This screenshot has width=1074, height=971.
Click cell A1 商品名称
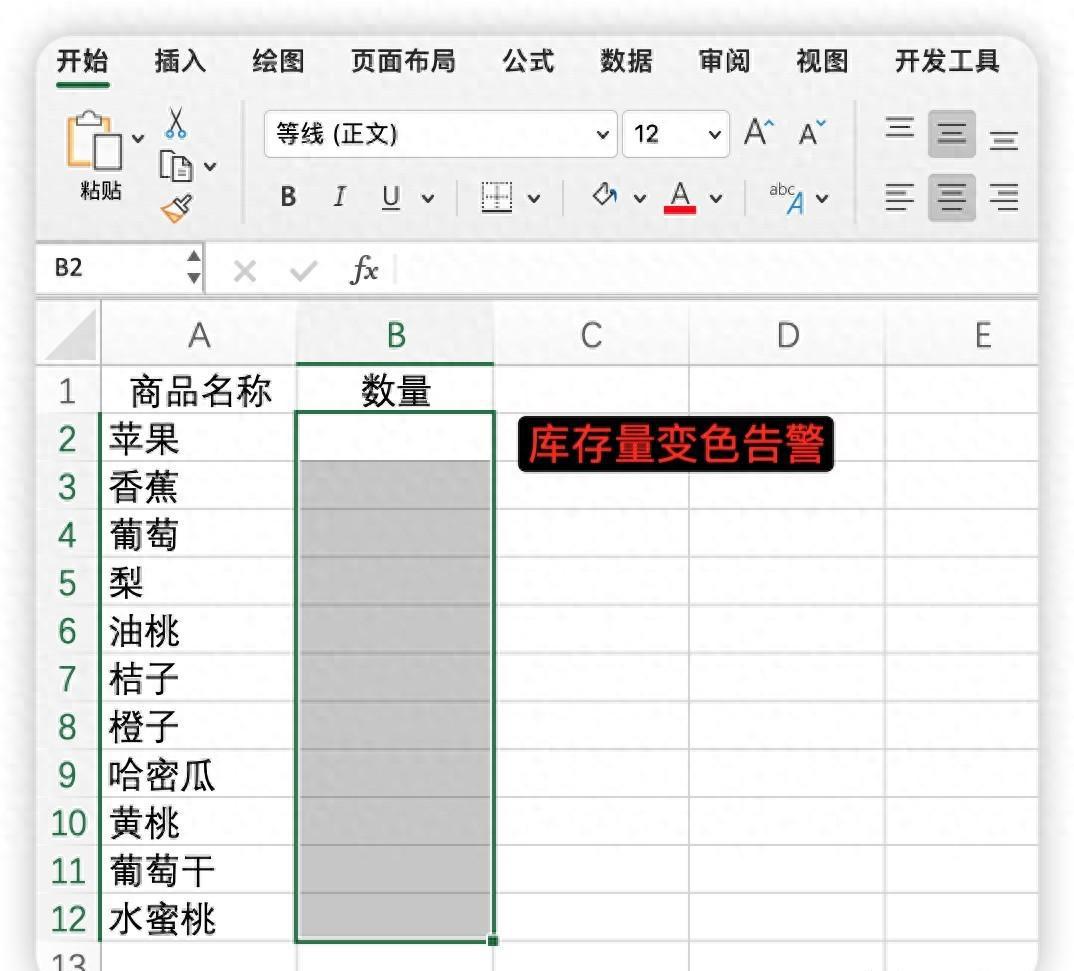(x=199, y=391)
